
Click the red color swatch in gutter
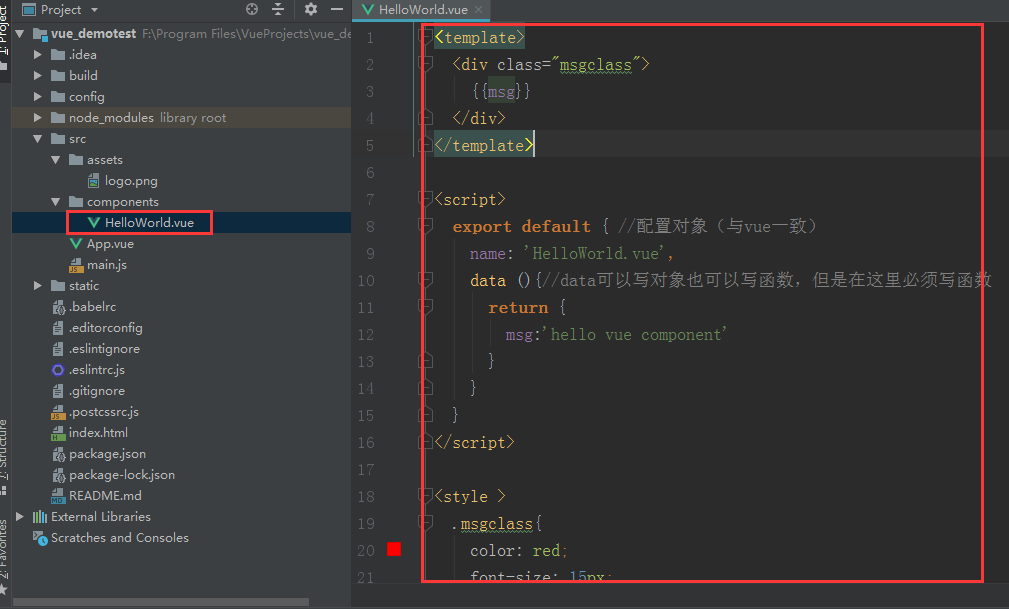pyautogui.click(x=394, y=548)
